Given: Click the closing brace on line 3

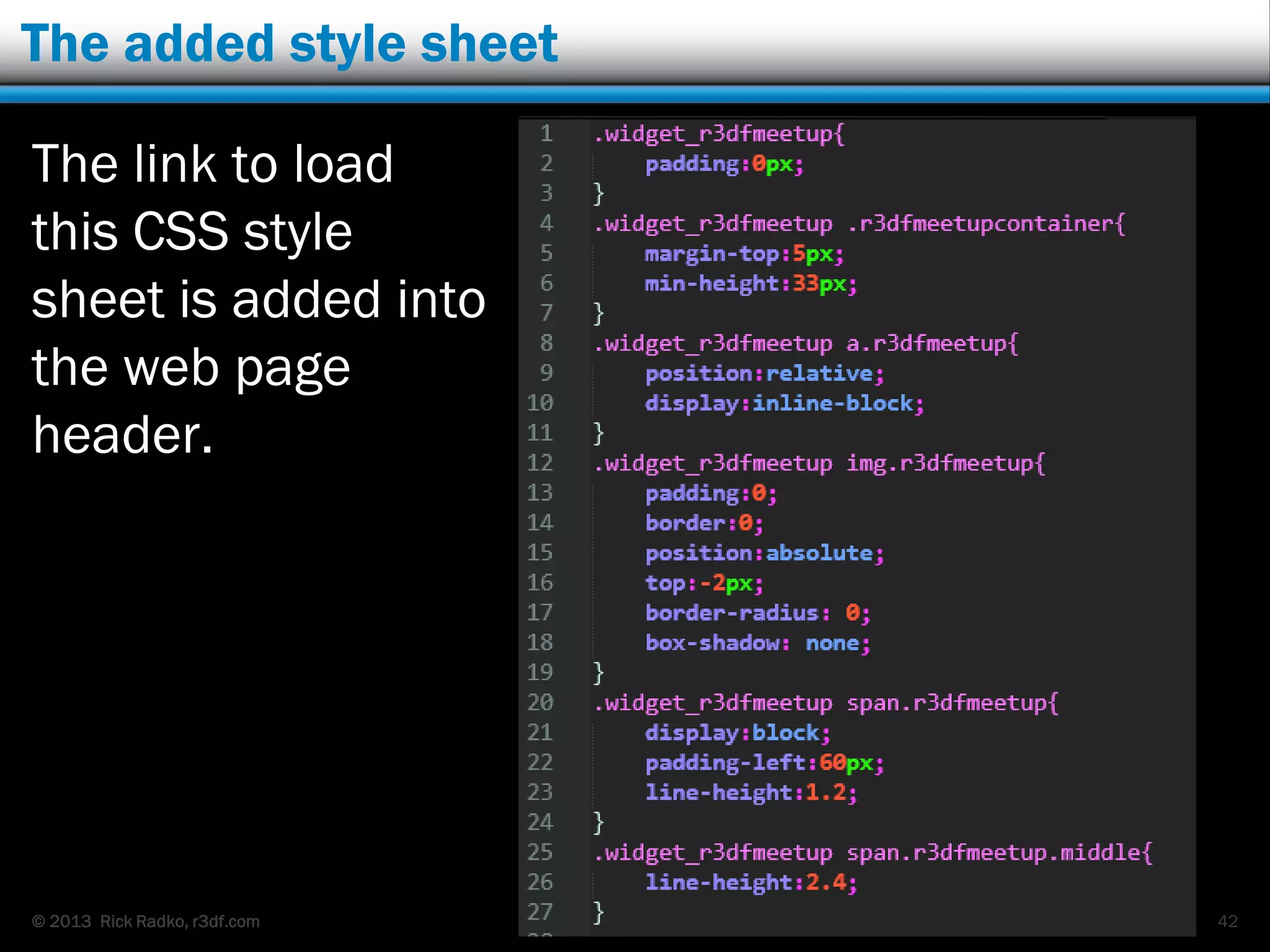Looking at the screenshot, I should (598, 193).
